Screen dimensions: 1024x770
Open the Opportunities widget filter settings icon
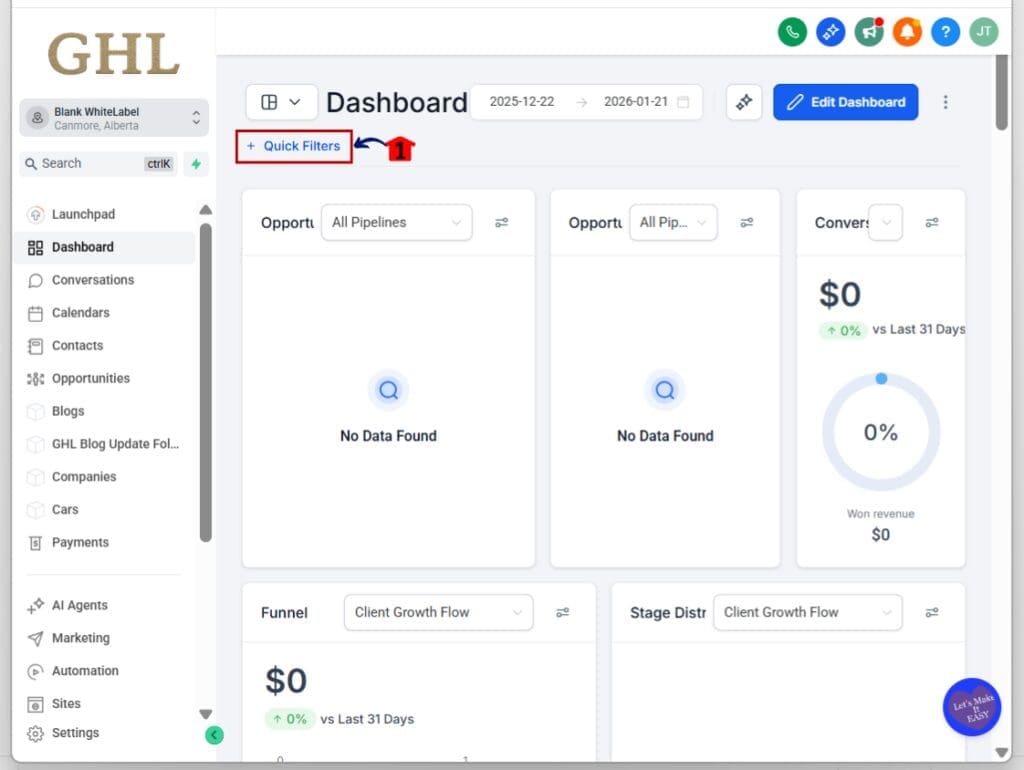(x=502, y=223)
